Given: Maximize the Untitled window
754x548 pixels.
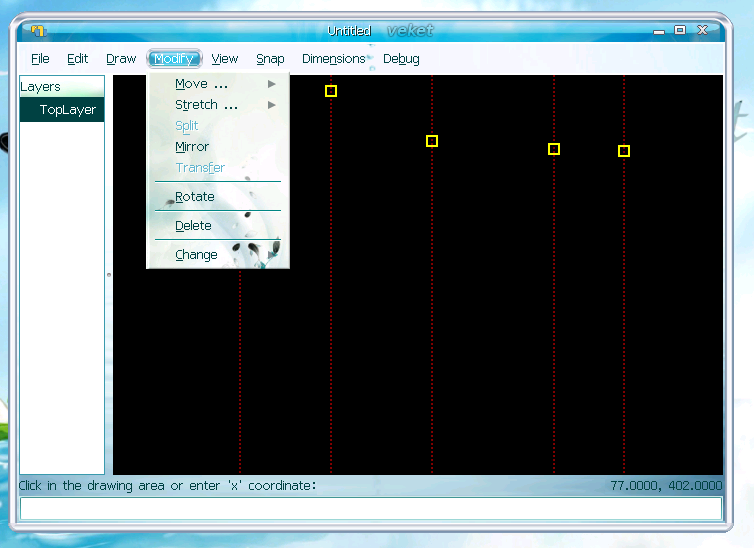Looking at the screenshot, I should (680, 30).
